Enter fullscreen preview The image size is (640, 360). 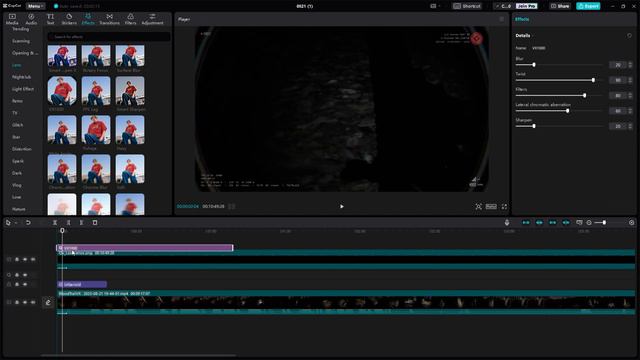coord(504,207)
